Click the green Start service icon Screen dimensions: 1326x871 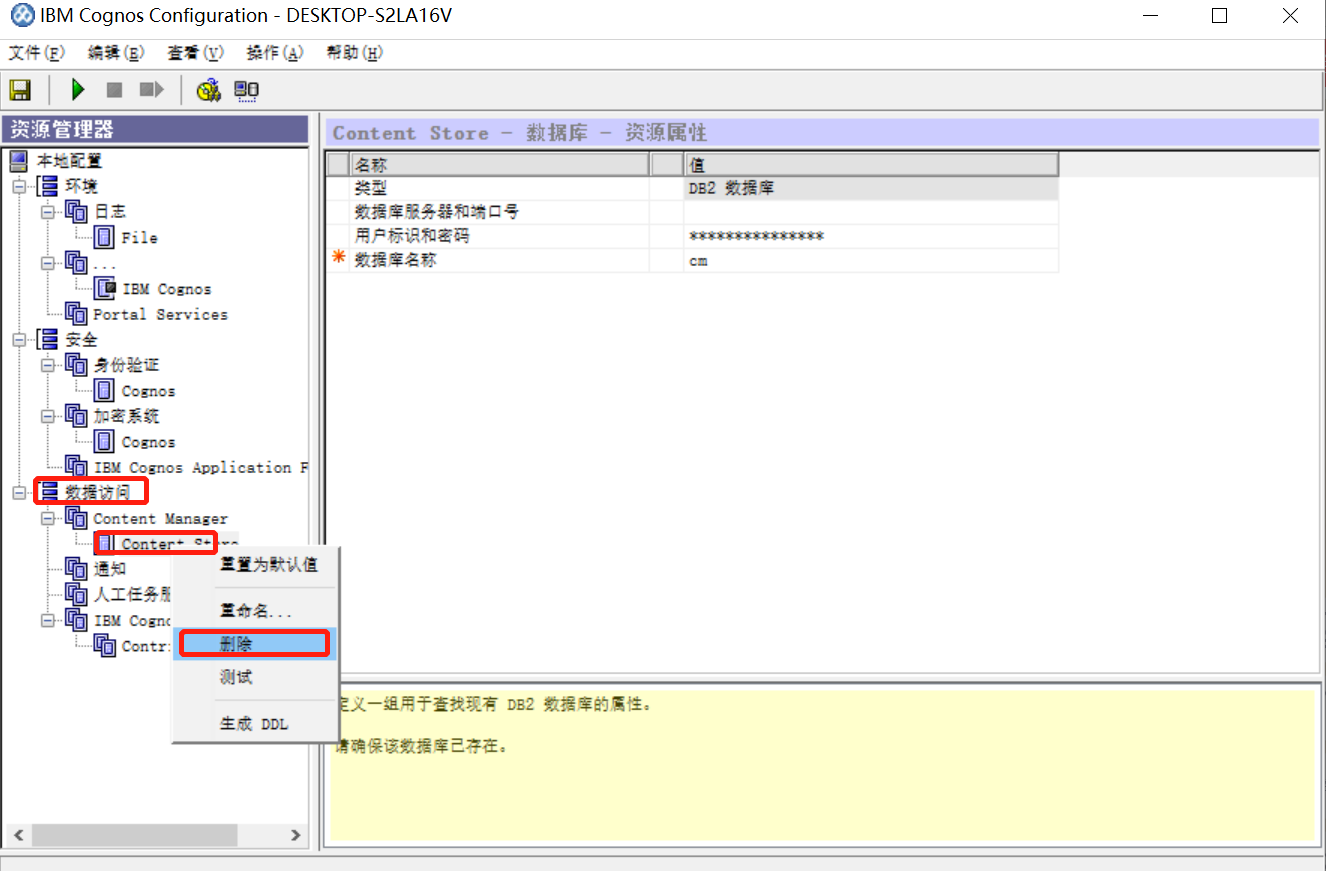pyautogui.click(x=78, y=90)
